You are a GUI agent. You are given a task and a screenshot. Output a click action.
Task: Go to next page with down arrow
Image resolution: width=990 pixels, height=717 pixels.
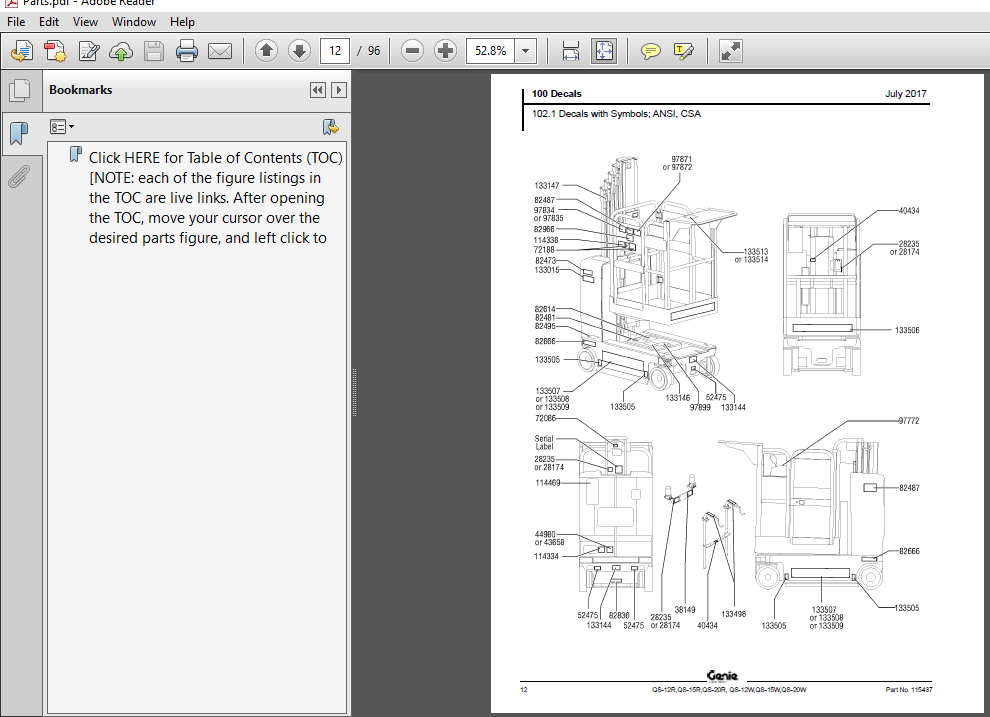(299, 50)
